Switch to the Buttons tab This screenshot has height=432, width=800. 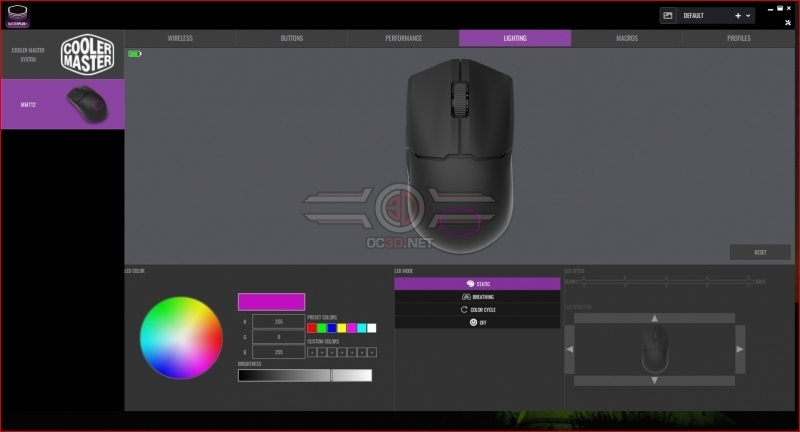tap(292, 38)
